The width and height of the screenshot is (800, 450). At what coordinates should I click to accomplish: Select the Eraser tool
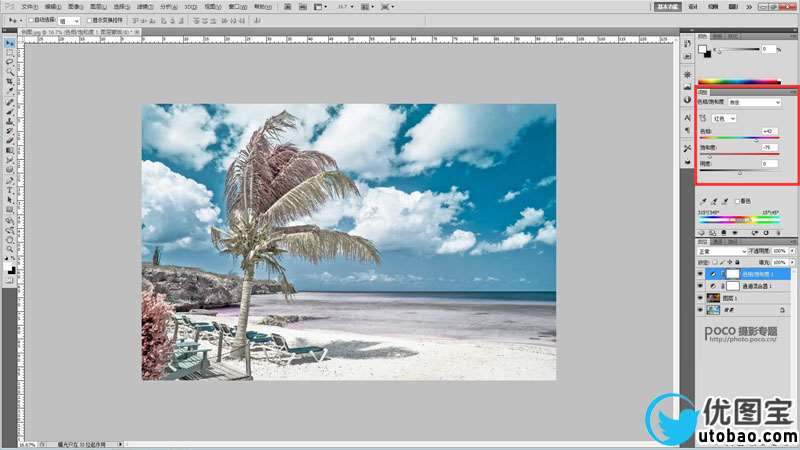coord(9,140)
